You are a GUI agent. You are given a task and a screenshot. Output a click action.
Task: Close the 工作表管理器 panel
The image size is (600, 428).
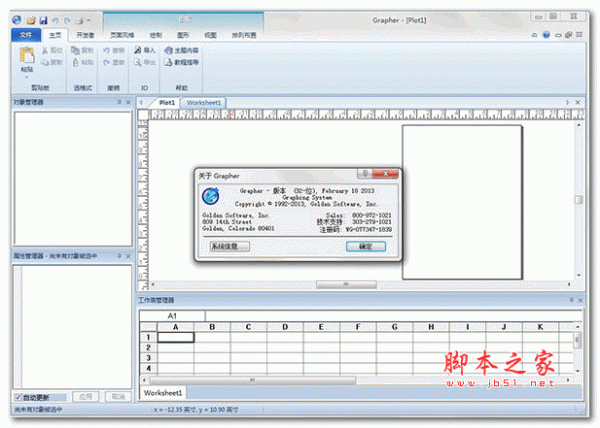(x=580, y=300)
